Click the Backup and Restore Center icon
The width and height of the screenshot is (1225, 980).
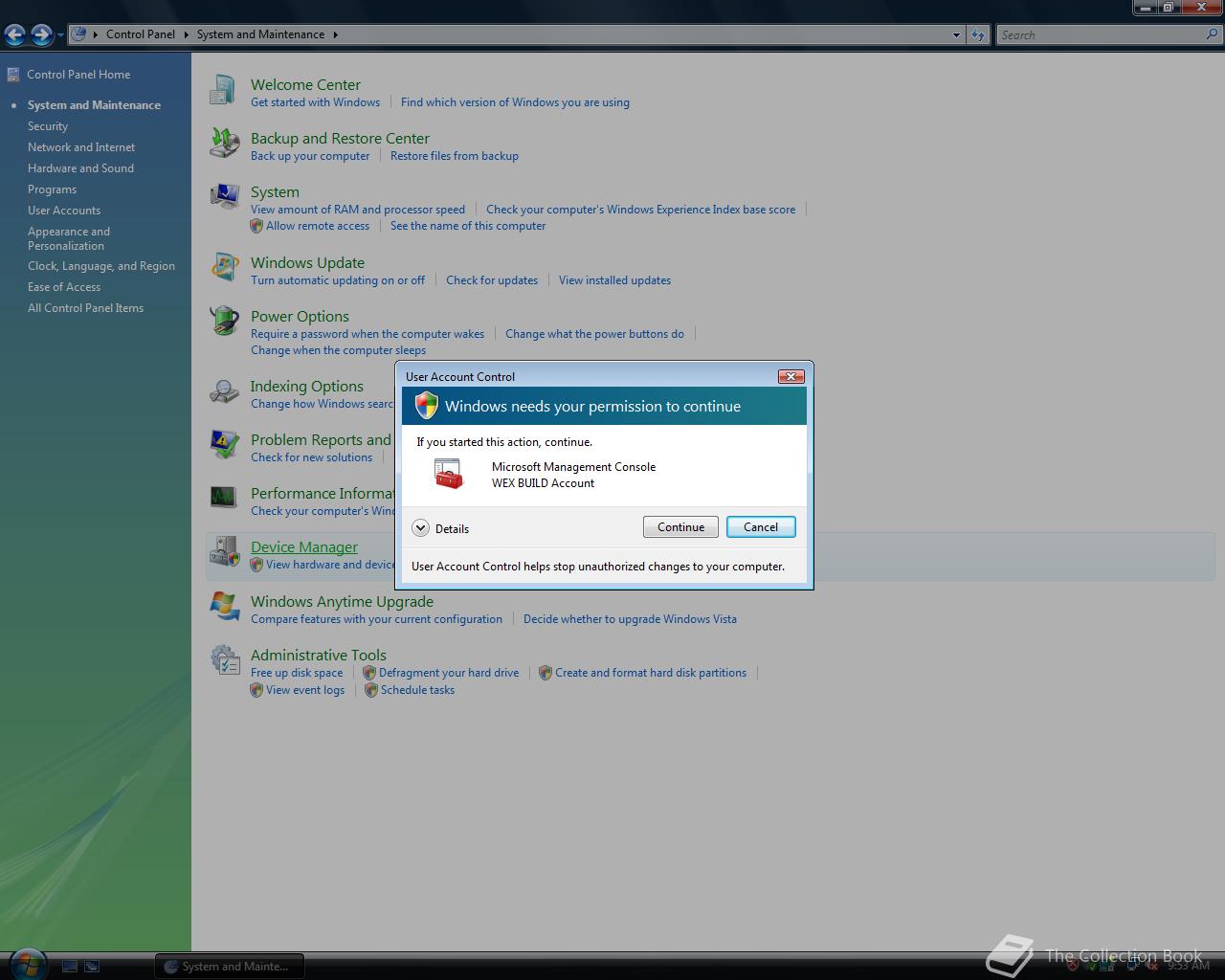[x=224, y=144]
